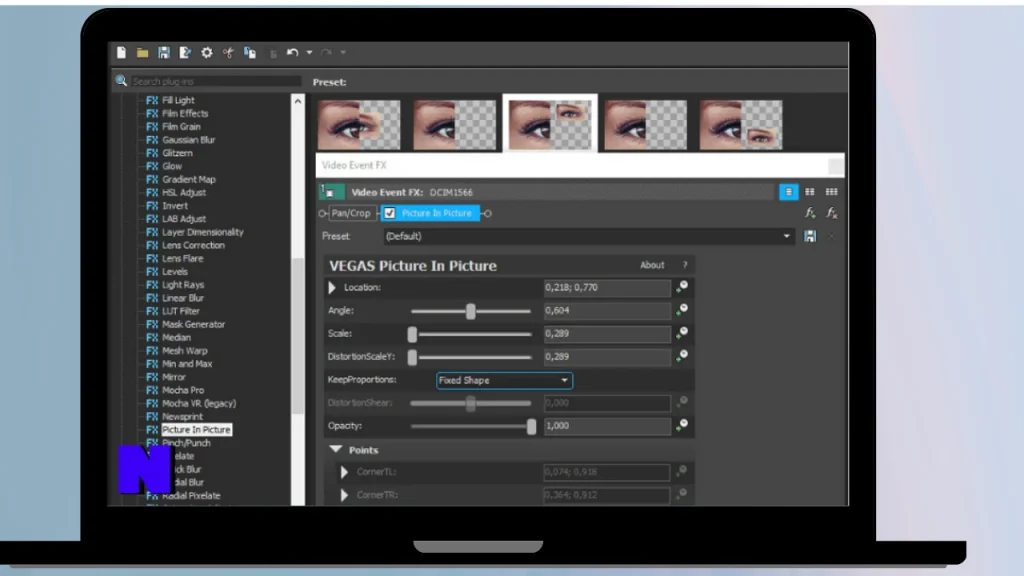Select the Picture In Picture chain button
The height and width of the screenshot is (576, 1024).
click(436, 213)
